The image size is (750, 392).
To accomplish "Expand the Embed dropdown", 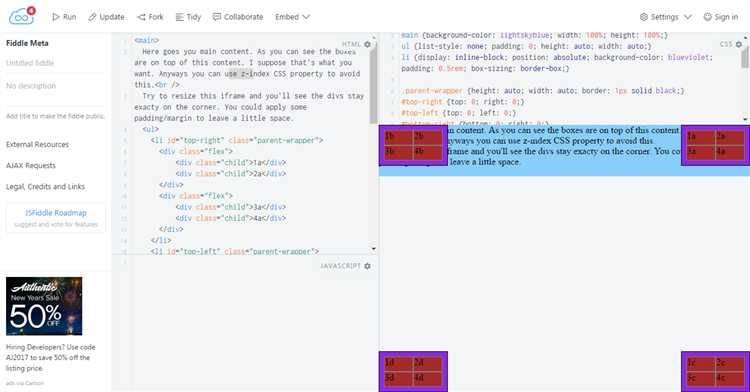I will tap(292, 17).
